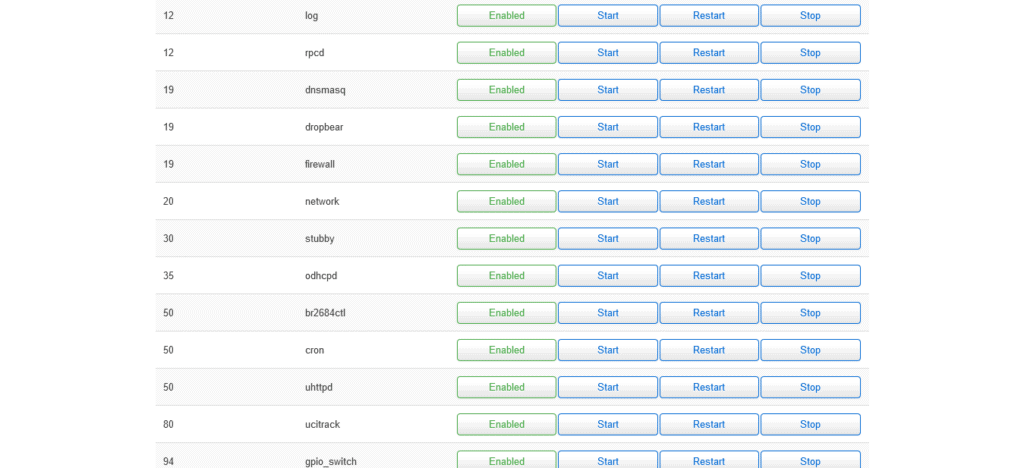1024x468 pixels.
Task: Disable dnsmasq via its Enabled button
Action: pyautogui.click(x=506, y=90)
